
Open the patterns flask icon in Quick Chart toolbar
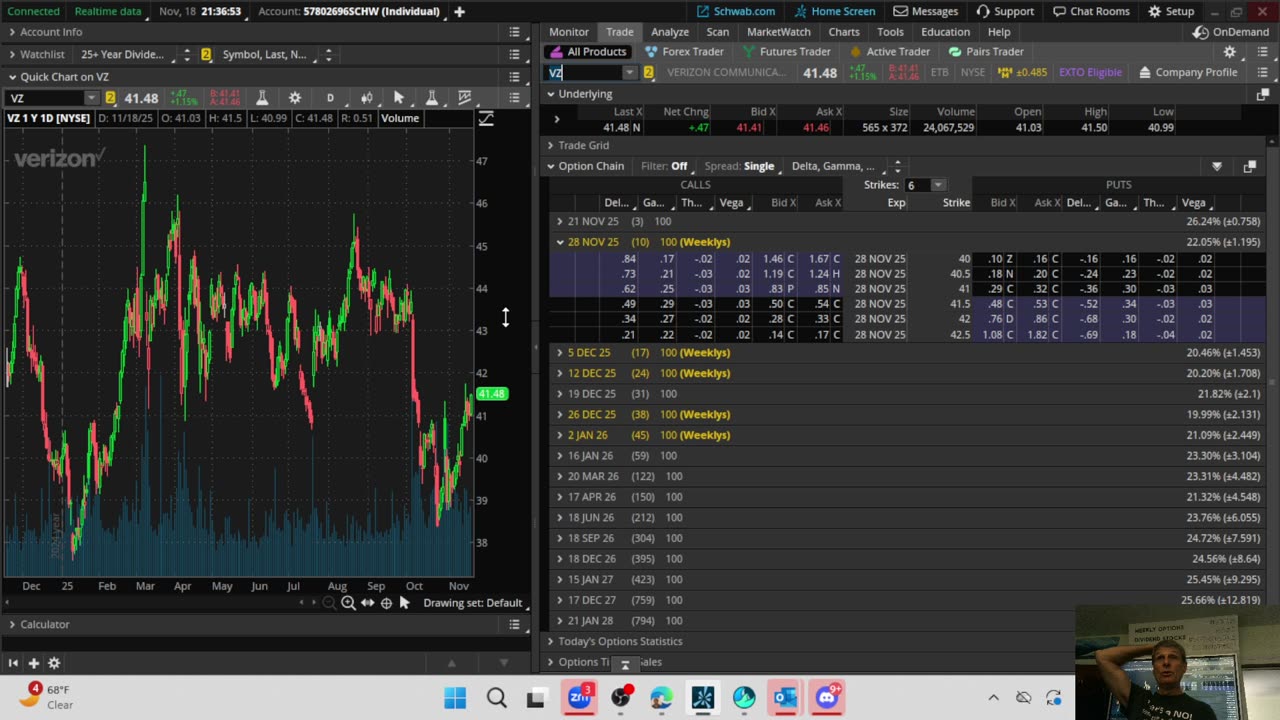[432, 98]
